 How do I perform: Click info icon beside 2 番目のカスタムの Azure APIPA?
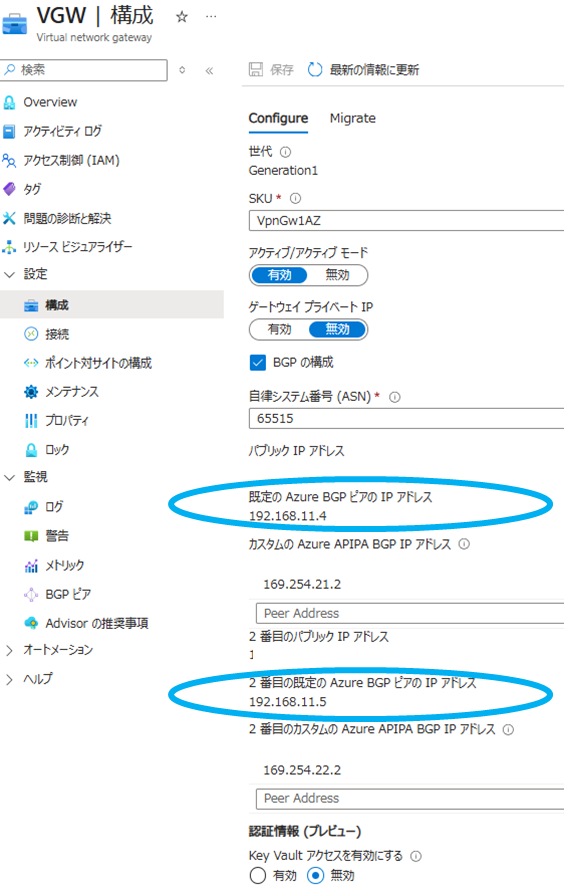pyautogui.click(x=508, y=730)
